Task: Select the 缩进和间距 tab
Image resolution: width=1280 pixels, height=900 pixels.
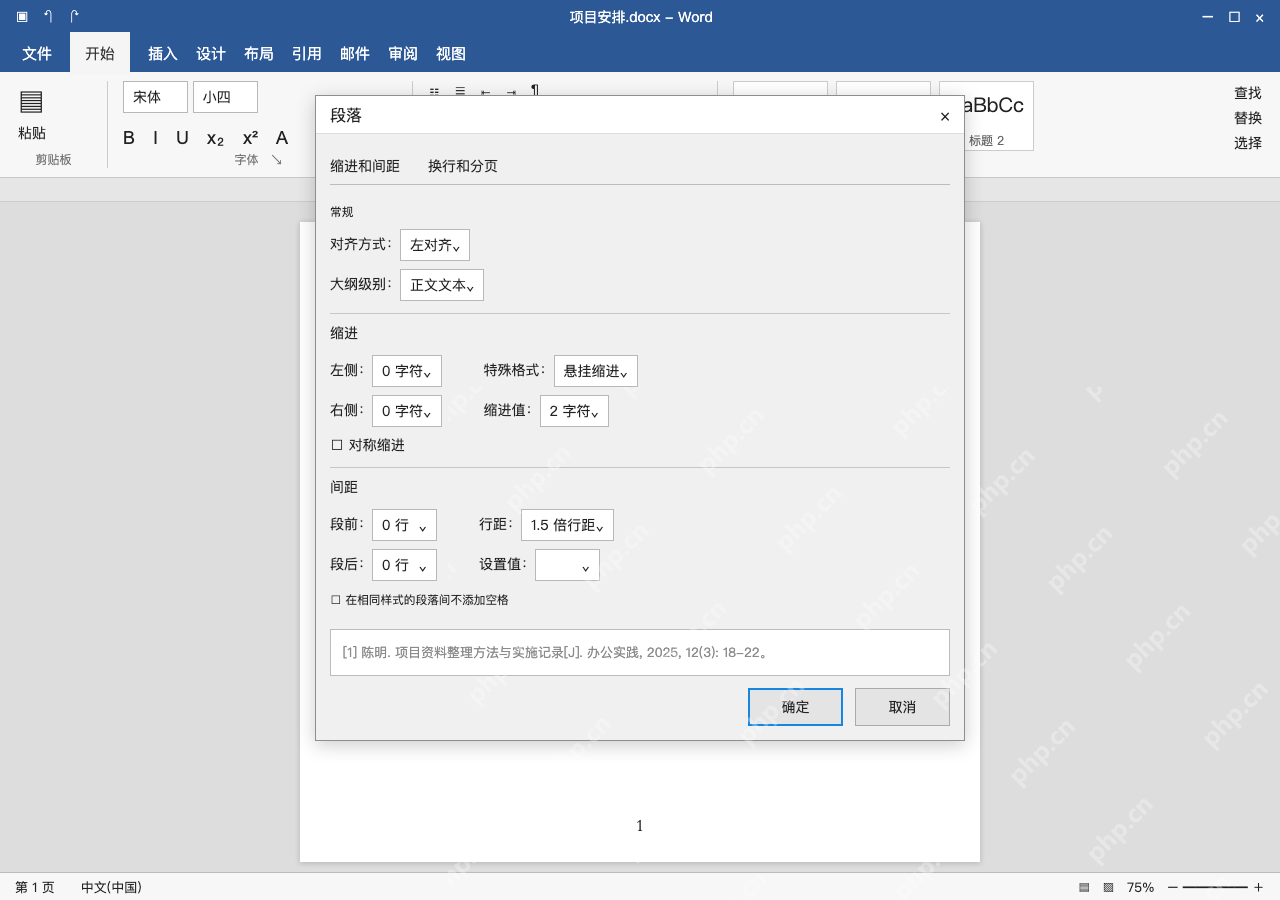Action: (365, 166)
